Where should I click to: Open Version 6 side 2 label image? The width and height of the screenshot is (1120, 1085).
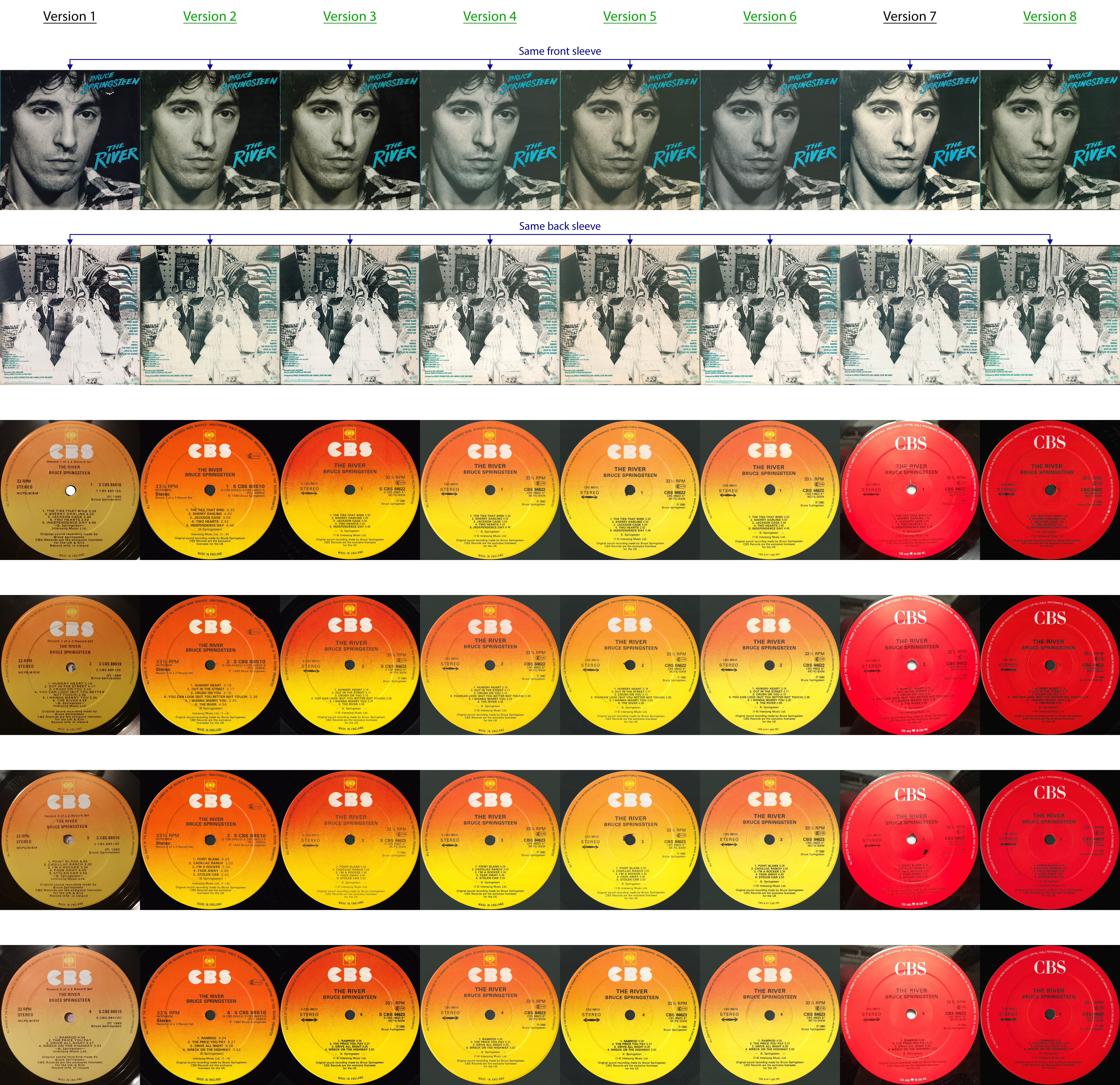click(770, 665)
